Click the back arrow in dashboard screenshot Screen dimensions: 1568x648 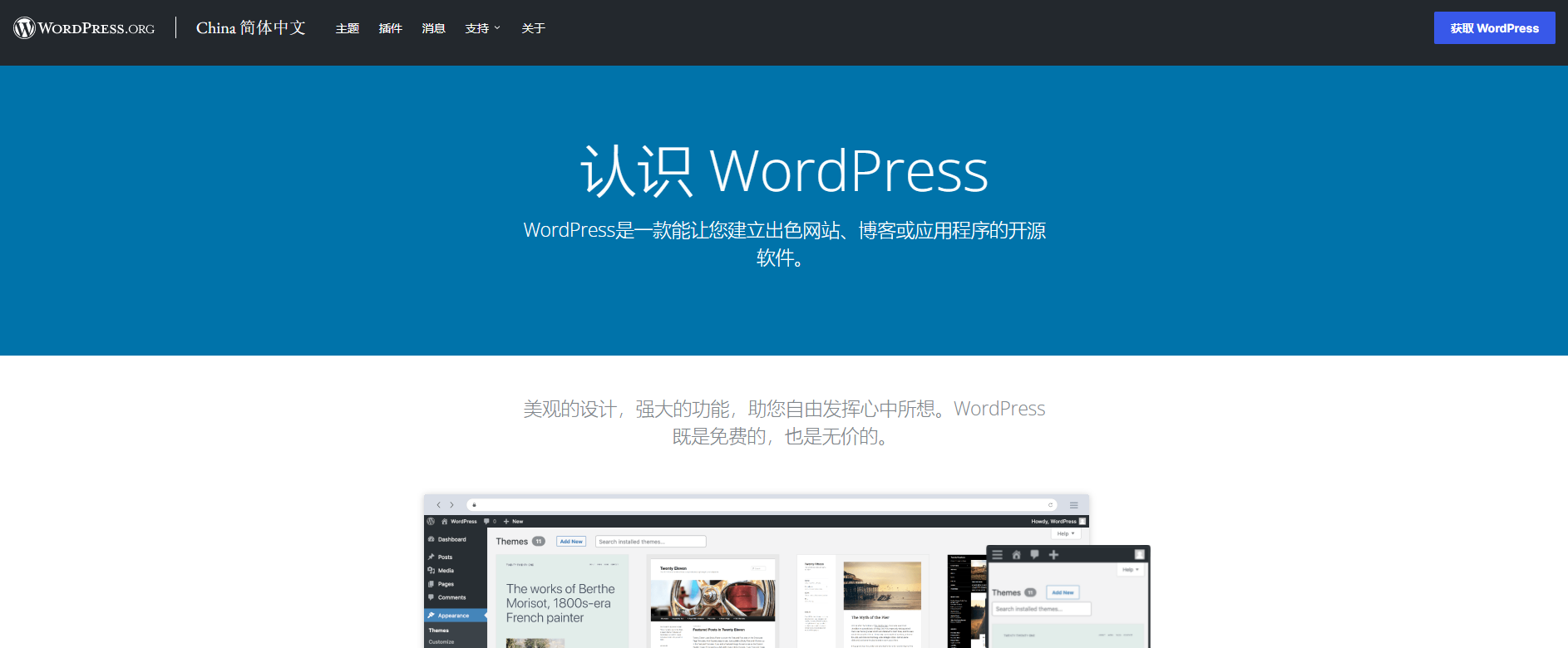(x=439, y=505)
